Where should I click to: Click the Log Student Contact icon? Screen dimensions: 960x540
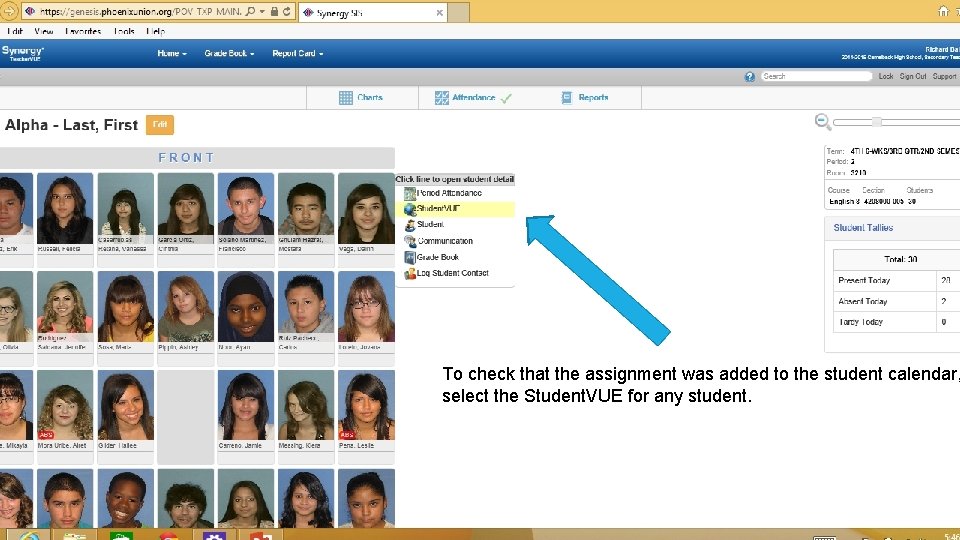(x=410, y=274)
